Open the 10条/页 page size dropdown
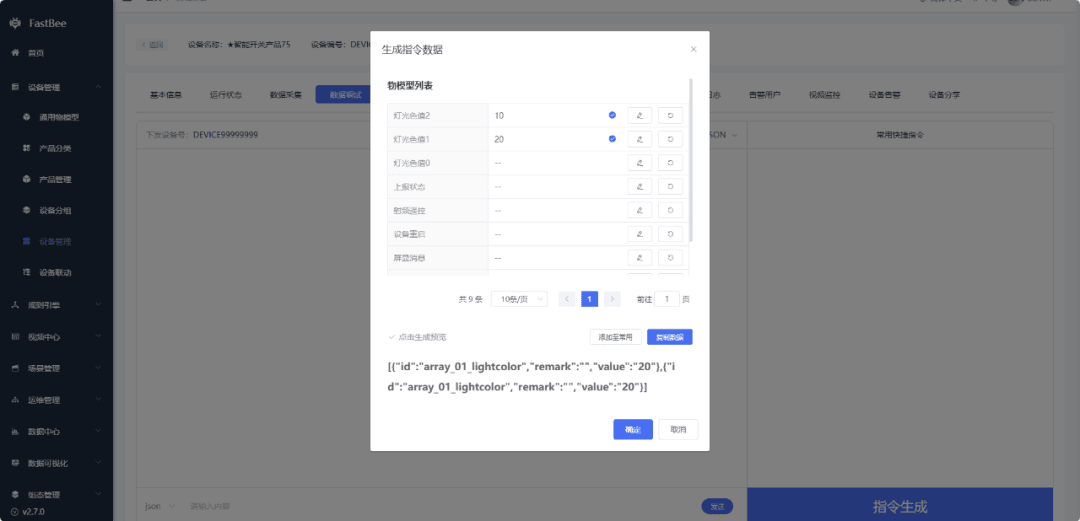1080x521 pixels. click(x=519, y=299)
